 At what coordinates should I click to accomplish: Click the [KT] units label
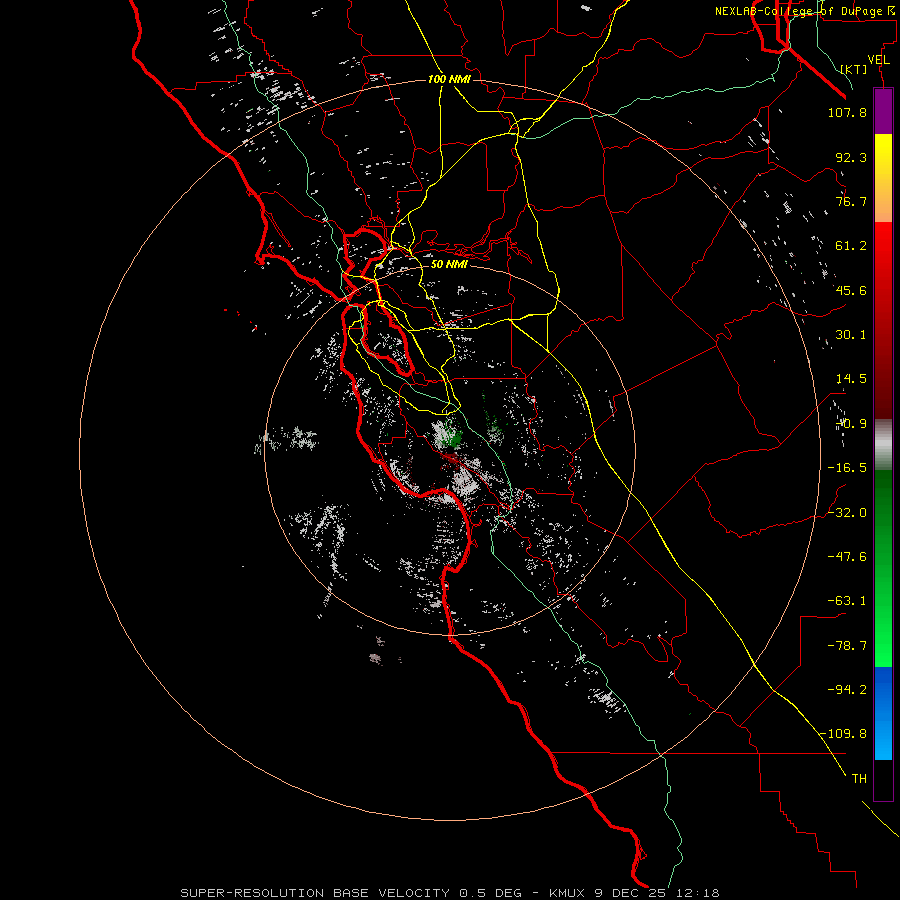[854, 69]
